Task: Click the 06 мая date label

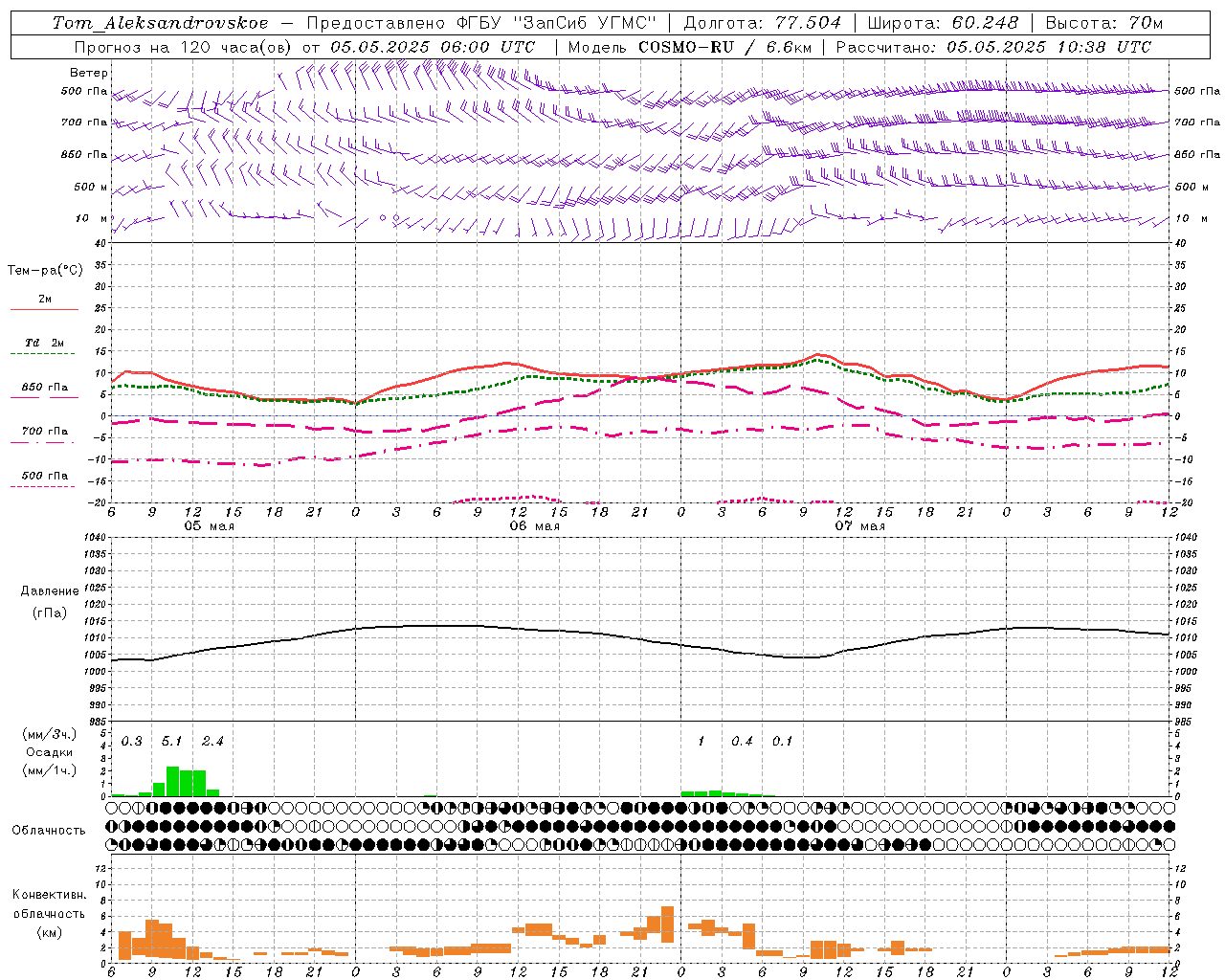Action: click(x=535, y=526)
